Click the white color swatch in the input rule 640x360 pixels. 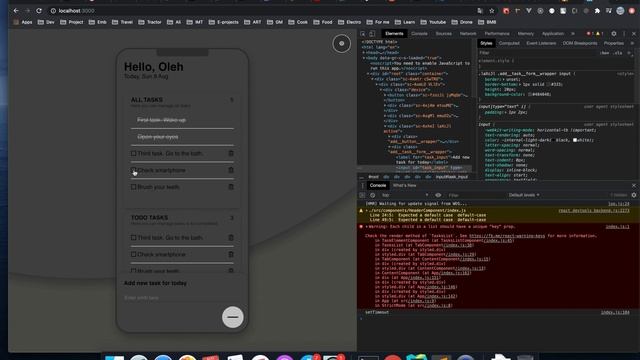[575, 140]
